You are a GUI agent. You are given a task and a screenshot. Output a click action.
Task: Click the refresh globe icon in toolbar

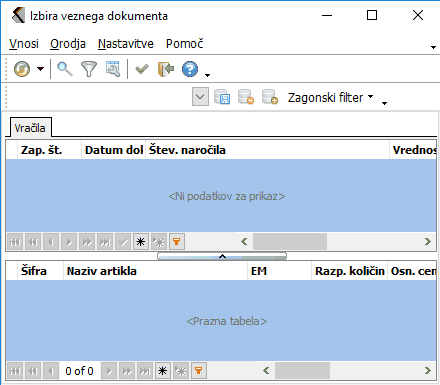pos(22,69)
